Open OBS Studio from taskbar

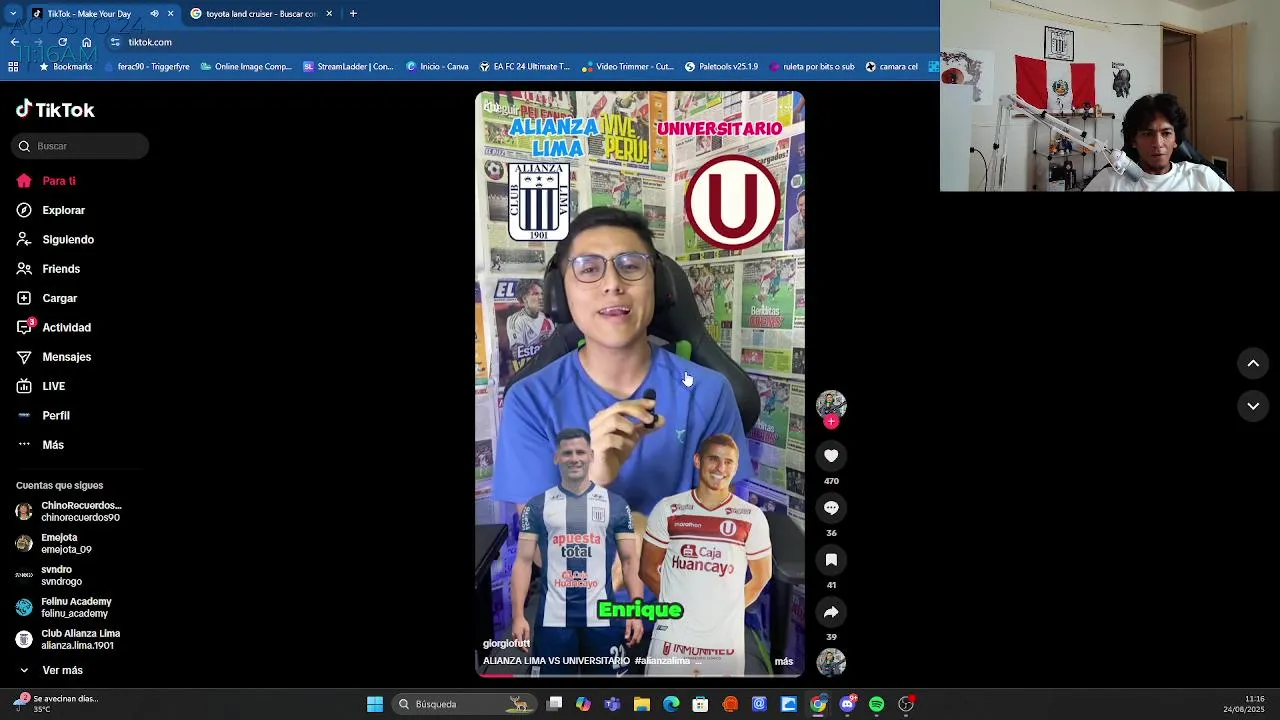point(906,704)
